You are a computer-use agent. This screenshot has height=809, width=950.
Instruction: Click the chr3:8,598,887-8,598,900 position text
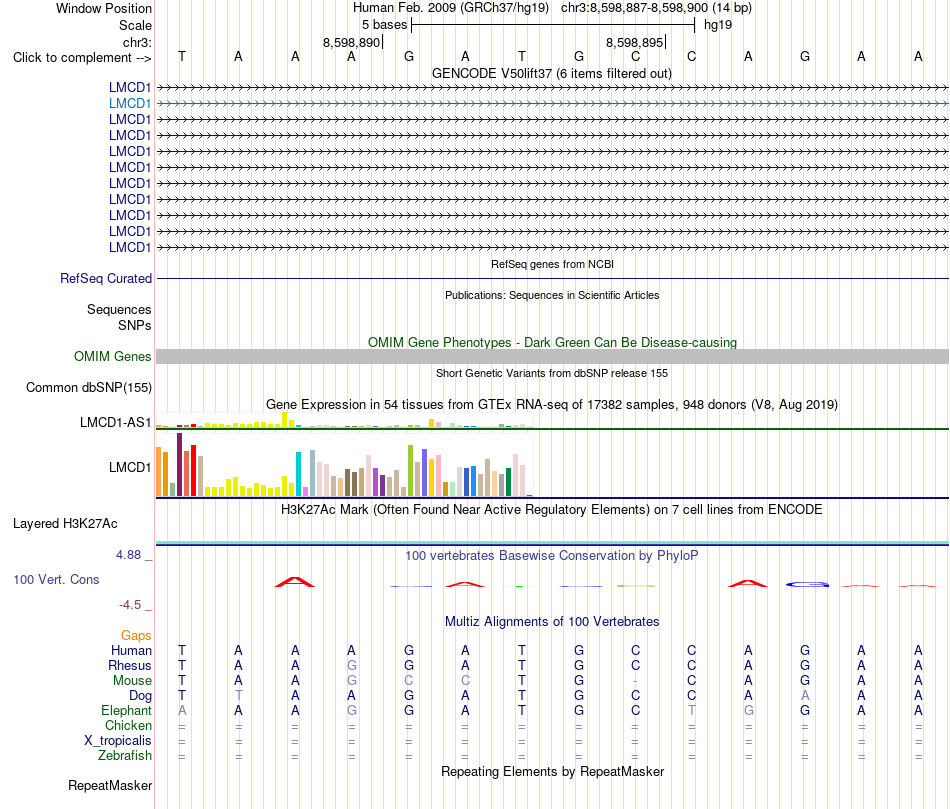point(656,8)
